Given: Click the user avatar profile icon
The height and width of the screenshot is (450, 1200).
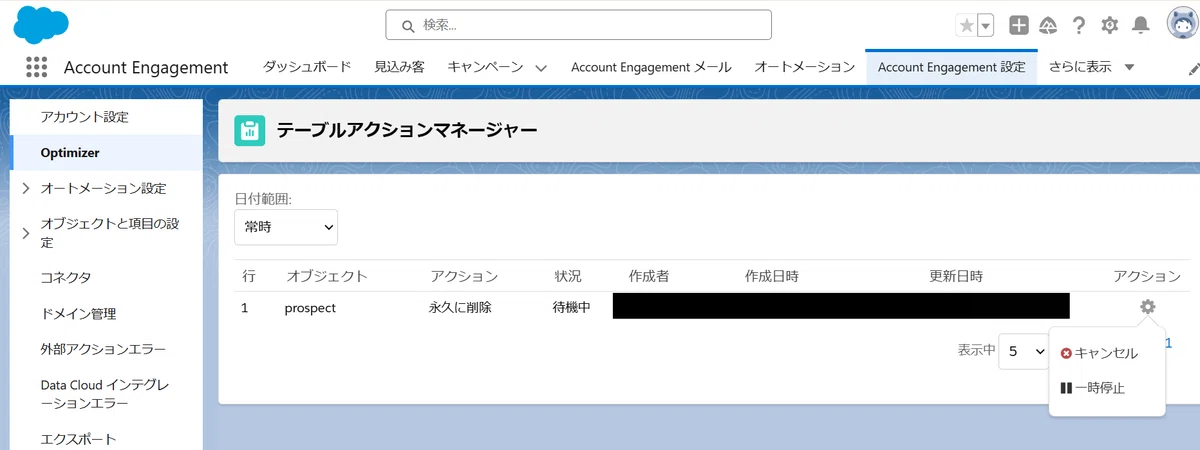Looking at the screenshot, I should [1182, 25].
